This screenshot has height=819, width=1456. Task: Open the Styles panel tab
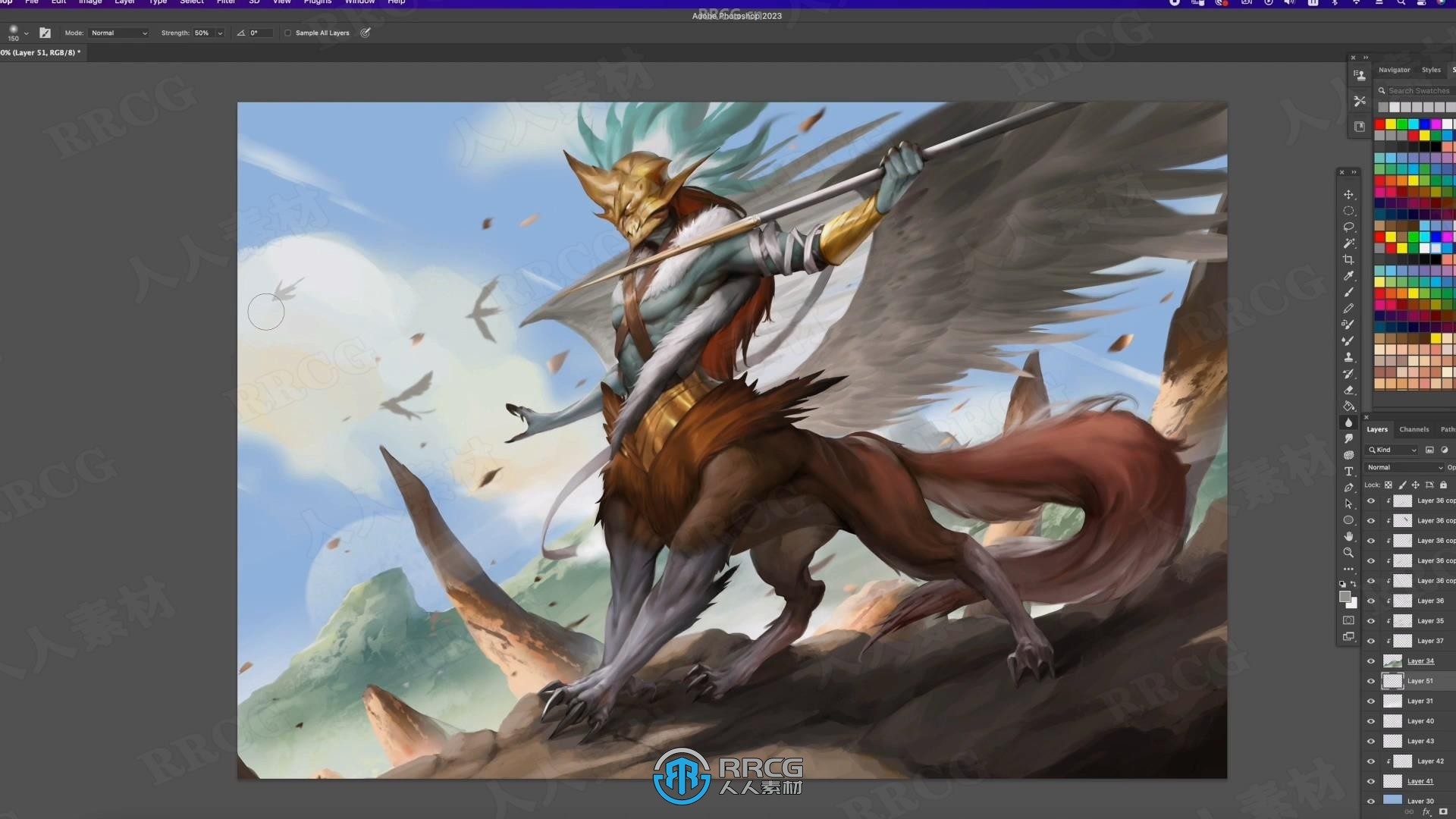click(1431, 70)
